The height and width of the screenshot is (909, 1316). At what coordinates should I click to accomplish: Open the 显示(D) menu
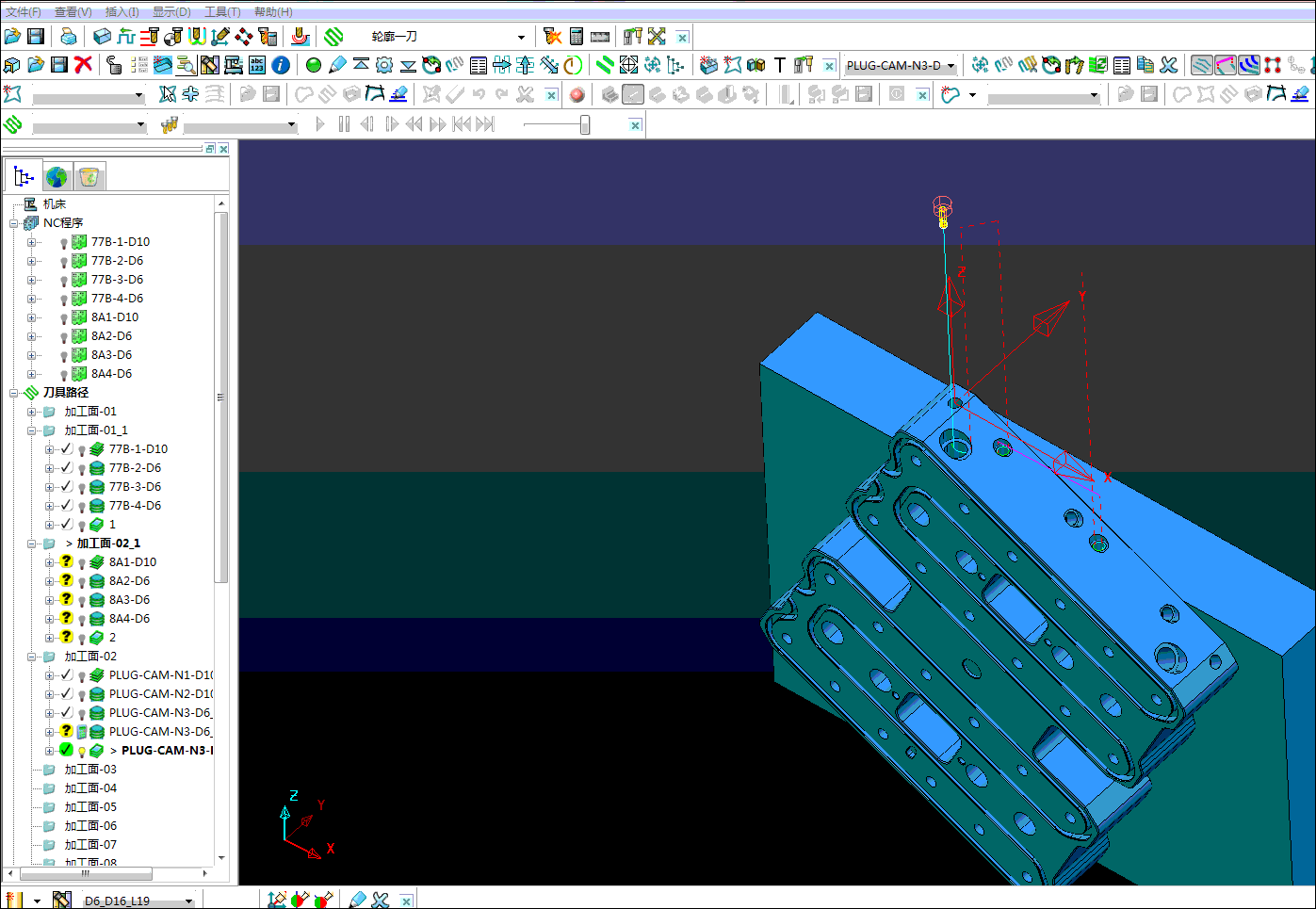(x=171, y=11)
